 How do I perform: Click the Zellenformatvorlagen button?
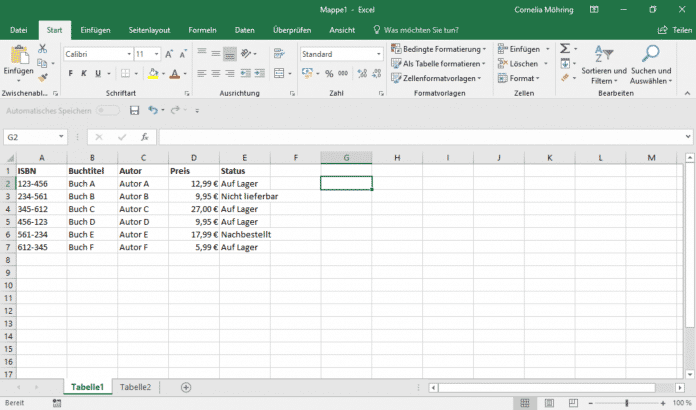click(438, 78)
